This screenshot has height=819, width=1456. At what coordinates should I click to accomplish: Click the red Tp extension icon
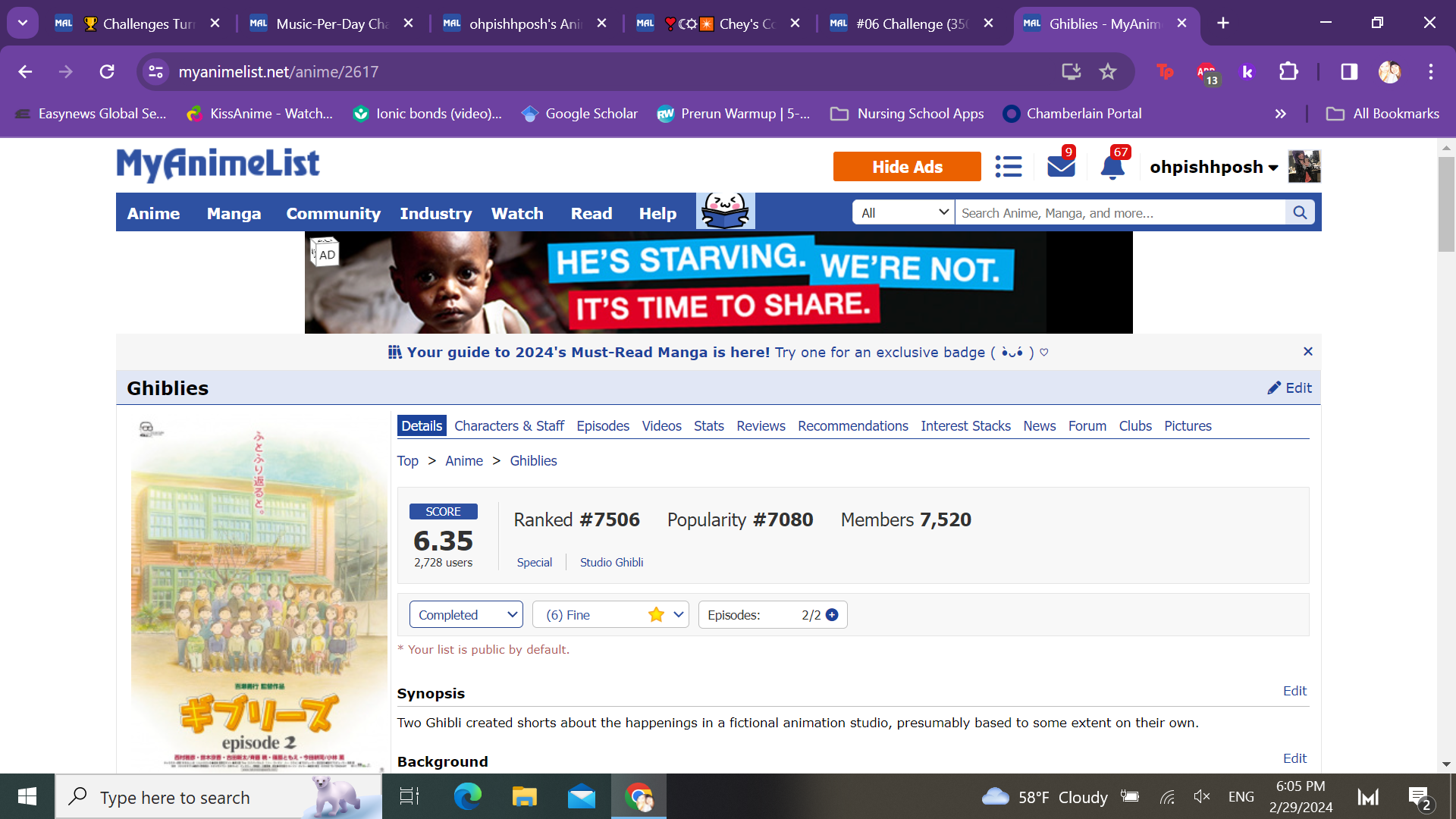(1165, 71)
